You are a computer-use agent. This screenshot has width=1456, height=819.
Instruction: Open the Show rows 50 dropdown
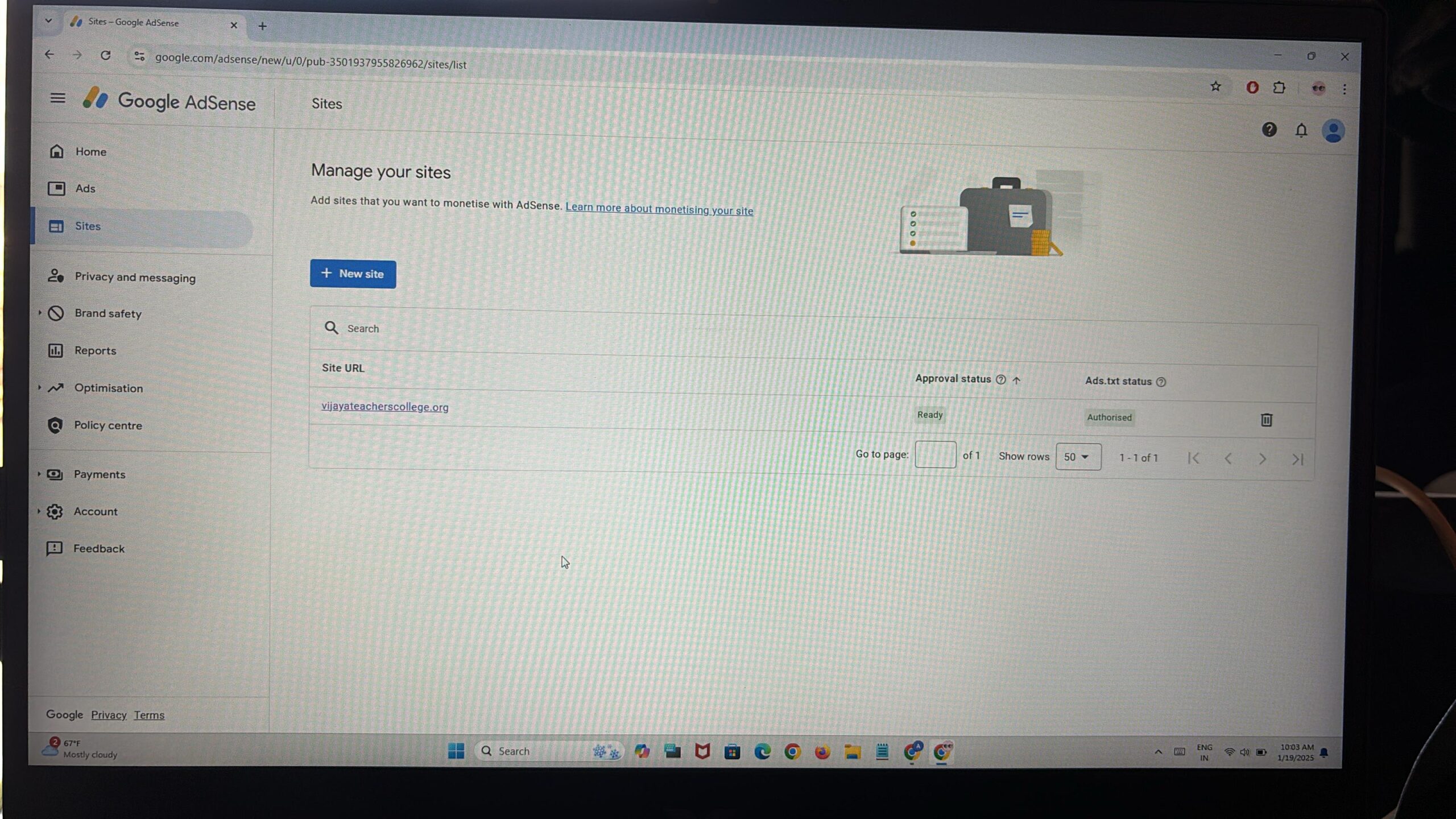pyautogui.click(x=1078, y=457)
